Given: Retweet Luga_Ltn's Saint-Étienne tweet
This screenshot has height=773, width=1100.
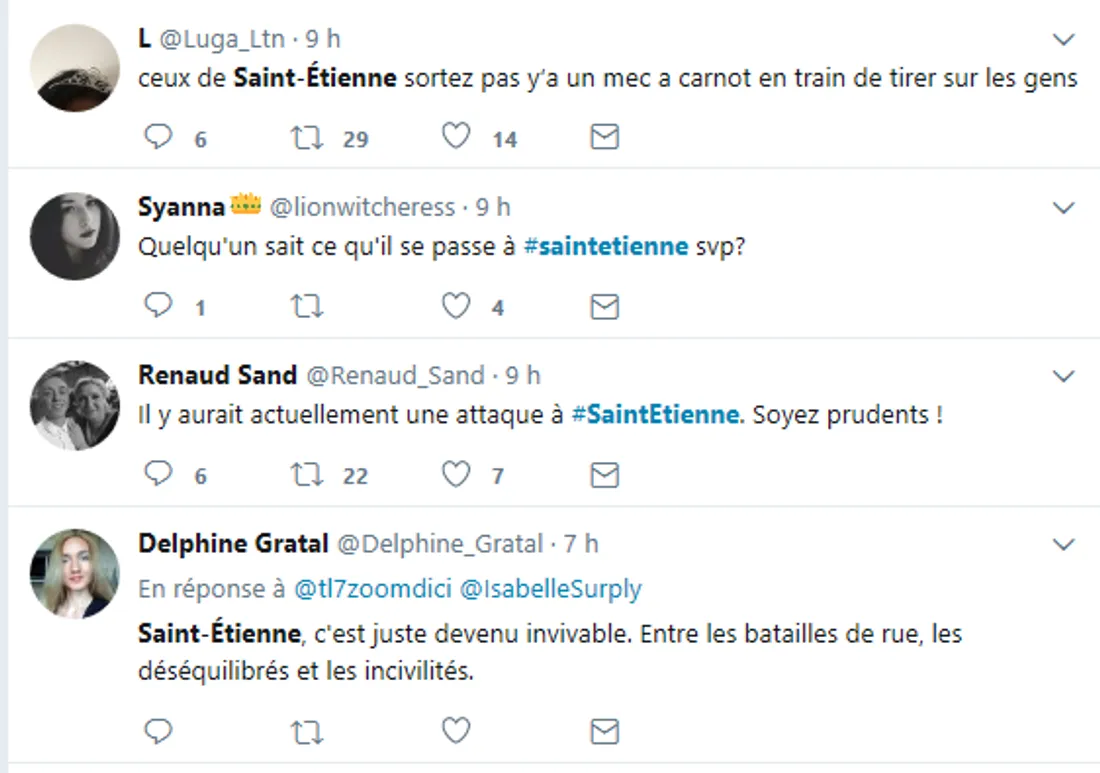Looking at the screenshot, I should (x=305, y=137).
